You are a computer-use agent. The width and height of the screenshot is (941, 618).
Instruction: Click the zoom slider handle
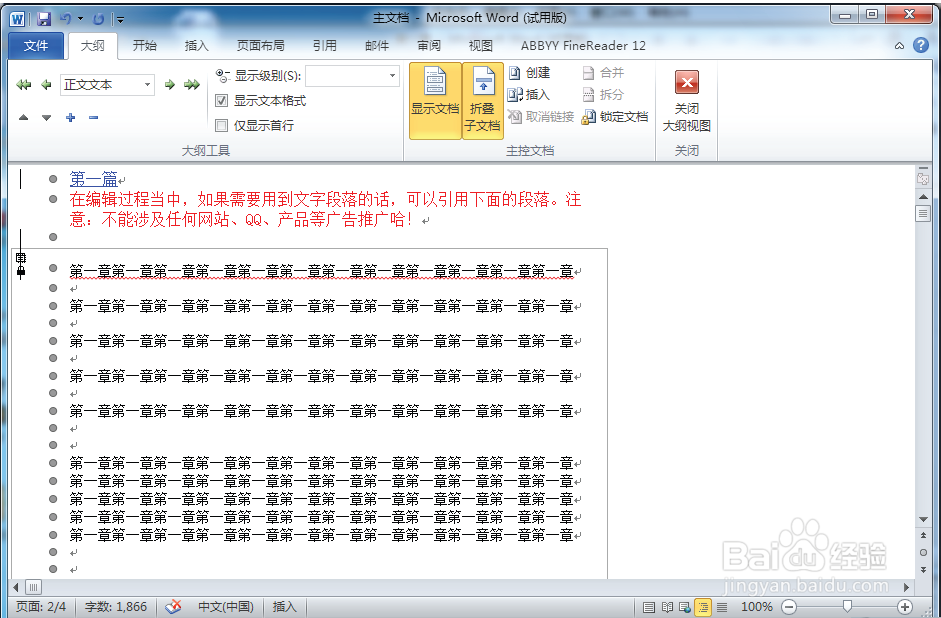pos(847,607)
